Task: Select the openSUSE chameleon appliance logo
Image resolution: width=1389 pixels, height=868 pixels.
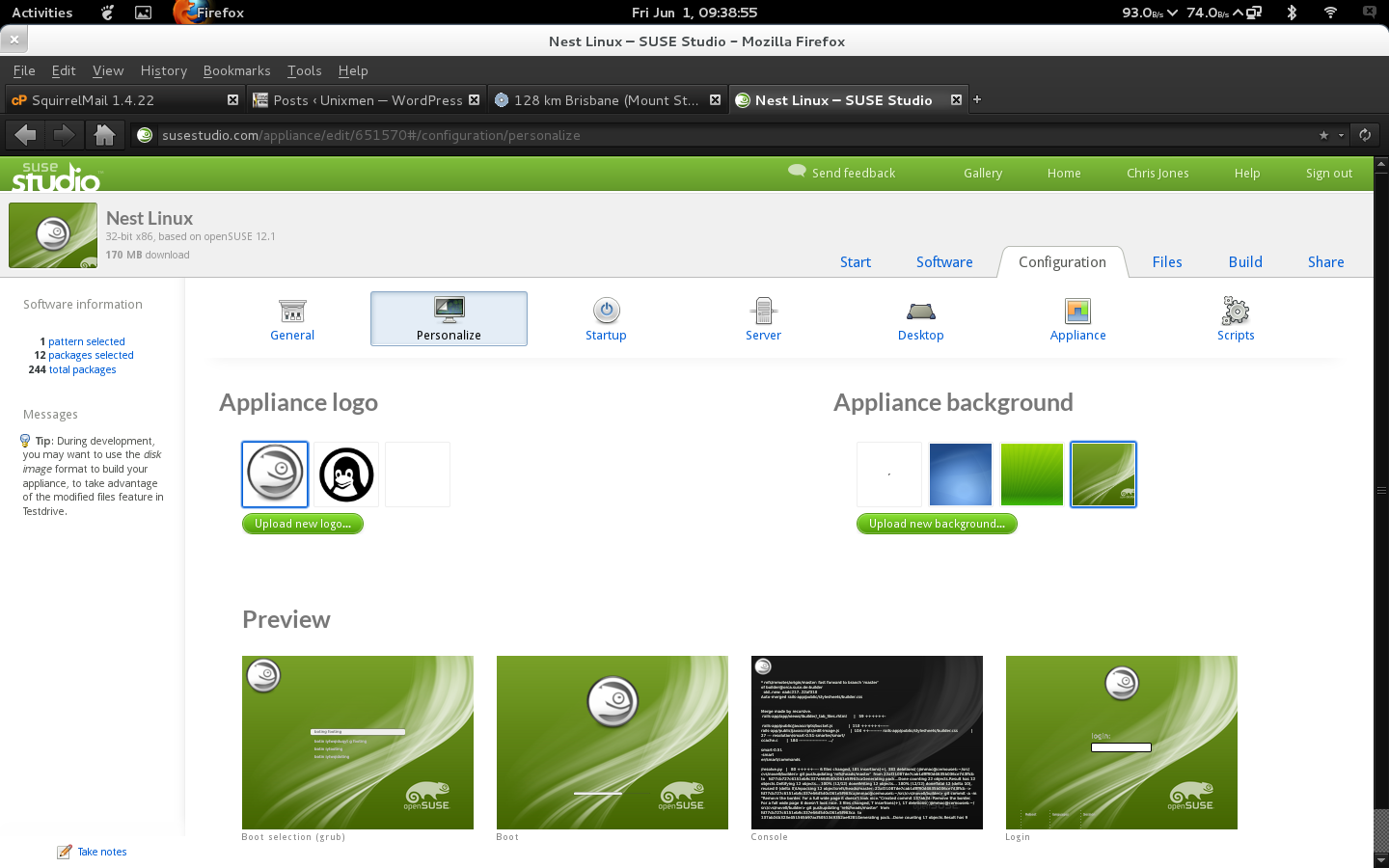Action: (x=275, y=475)
